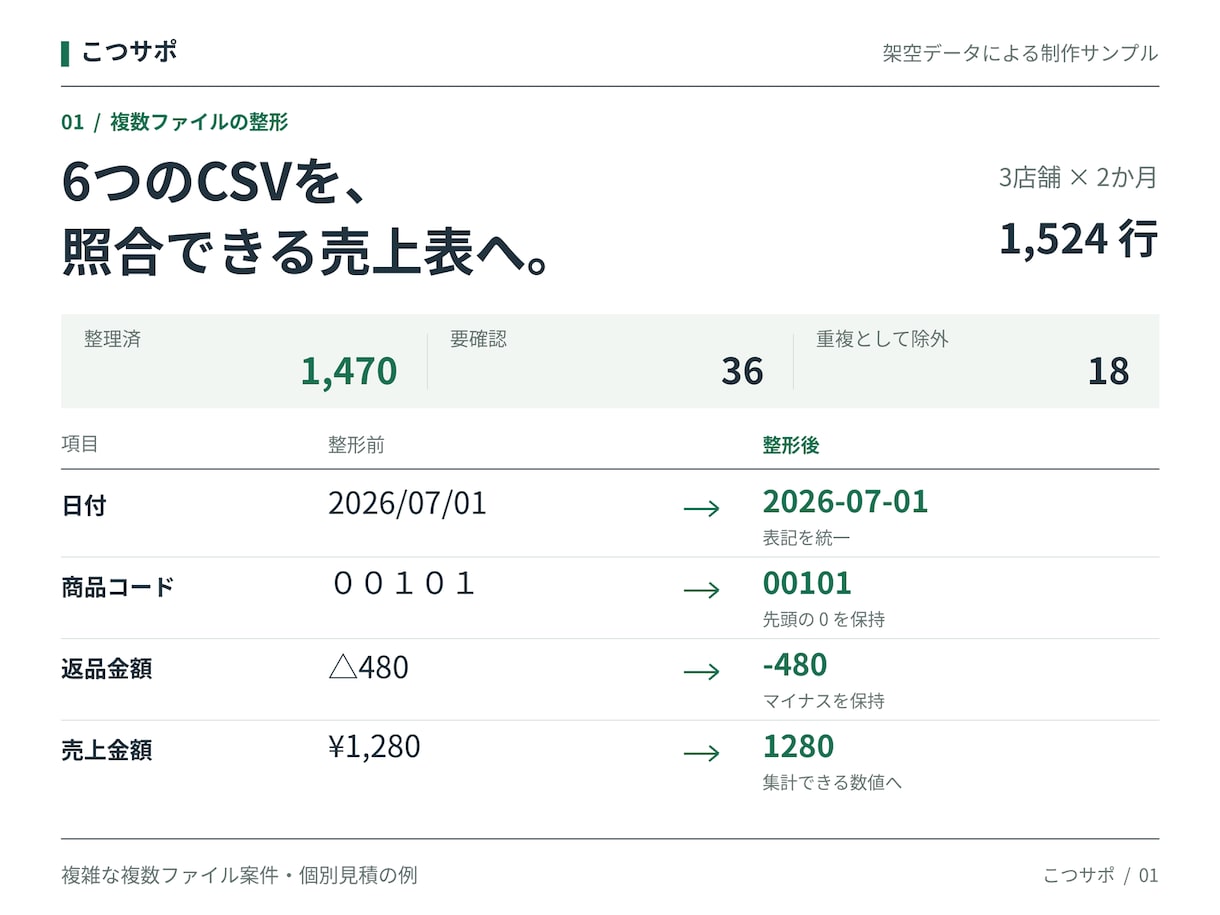Click the footer text 複雑な複数ファイル案件・個別見積の例

click(x=239, y=876)
